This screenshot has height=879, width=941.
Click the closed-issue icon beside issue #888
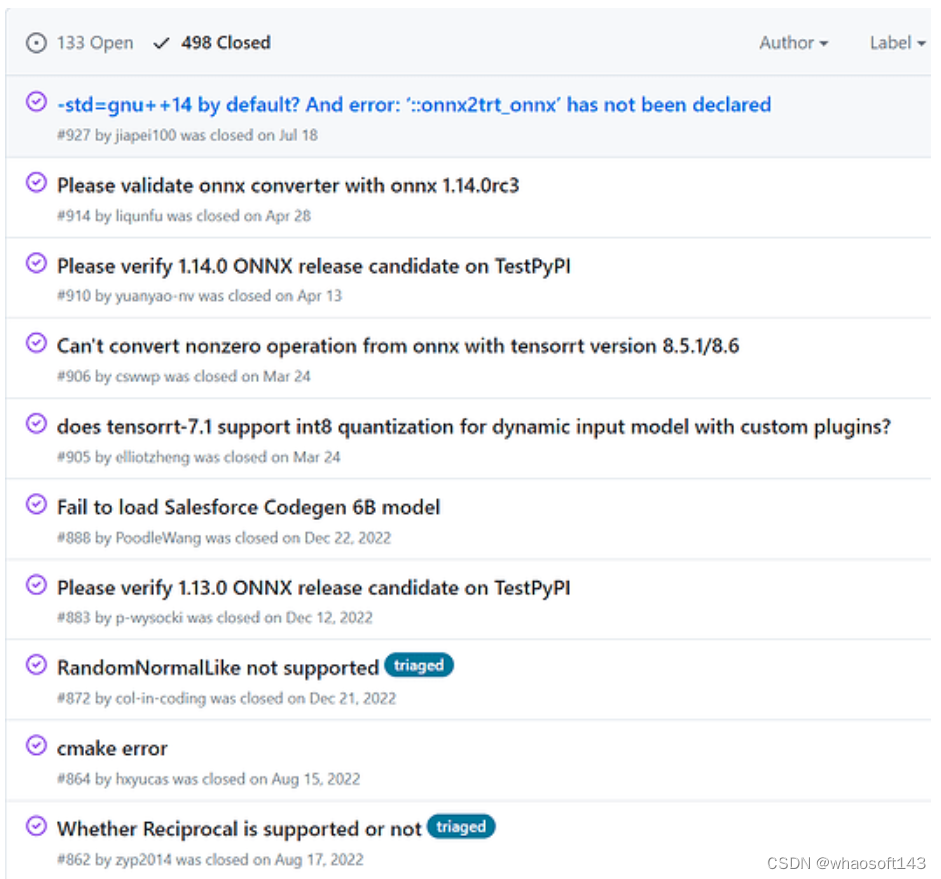(36, 504)
